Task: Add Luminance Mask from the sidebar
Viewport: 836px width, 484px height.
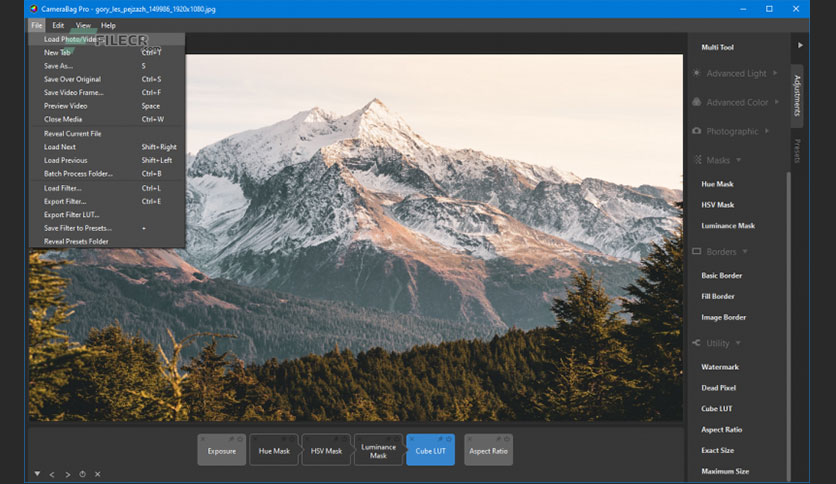Action: [728, 226]
